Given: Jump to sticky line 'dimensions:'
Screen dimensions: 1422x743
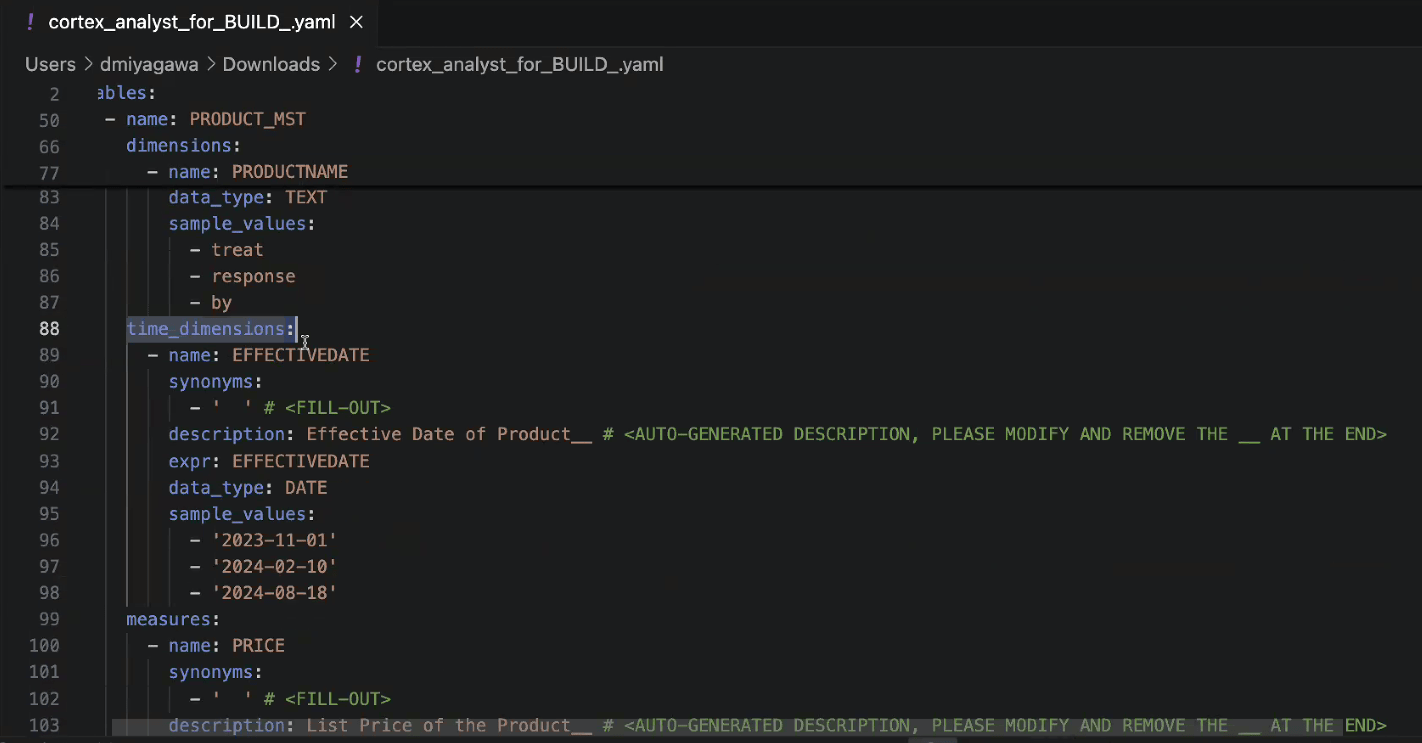Looking at the screenshot, I should click(x=183, y=145).
